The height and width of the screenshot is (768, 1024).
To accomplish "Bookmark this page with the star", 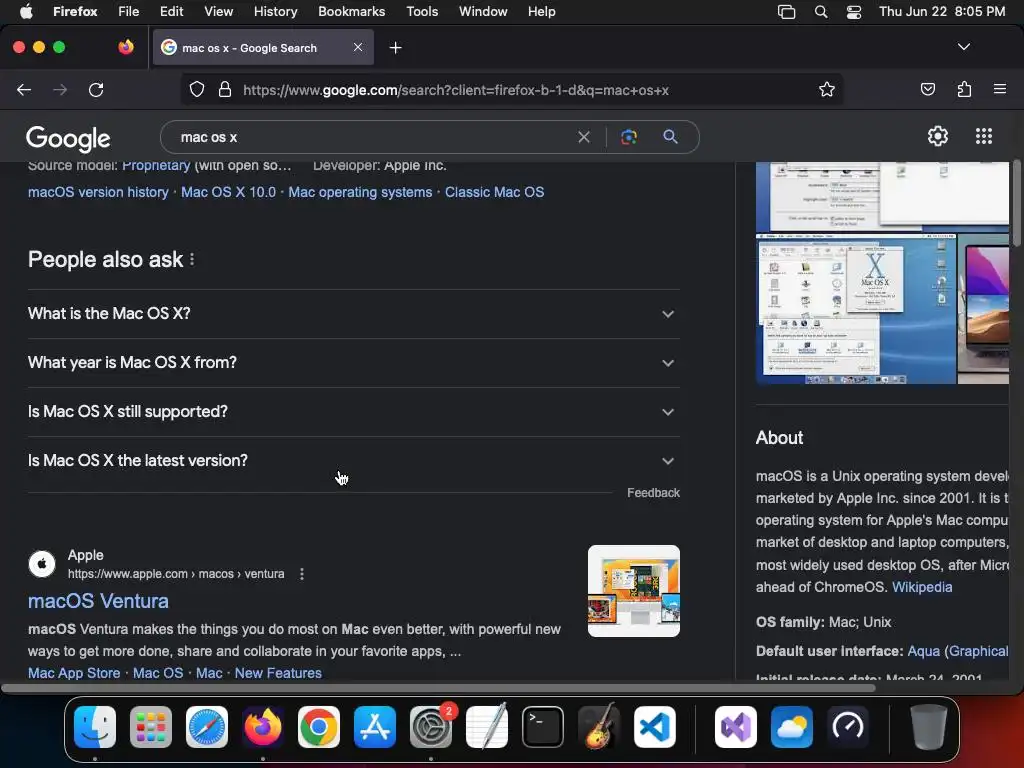I will (x=827, y=89).
